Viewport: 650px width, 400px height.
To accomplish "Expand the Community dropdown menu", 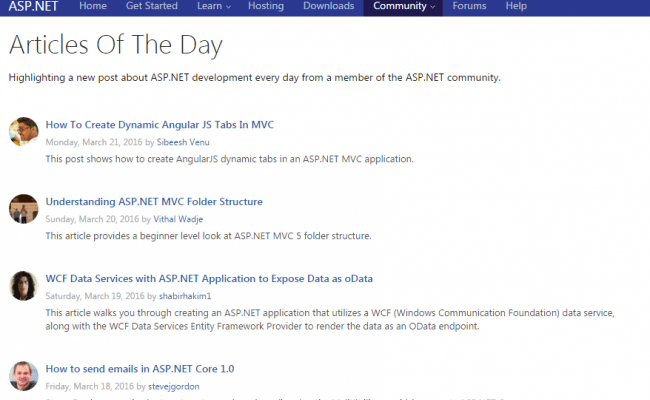I will 403,7.
